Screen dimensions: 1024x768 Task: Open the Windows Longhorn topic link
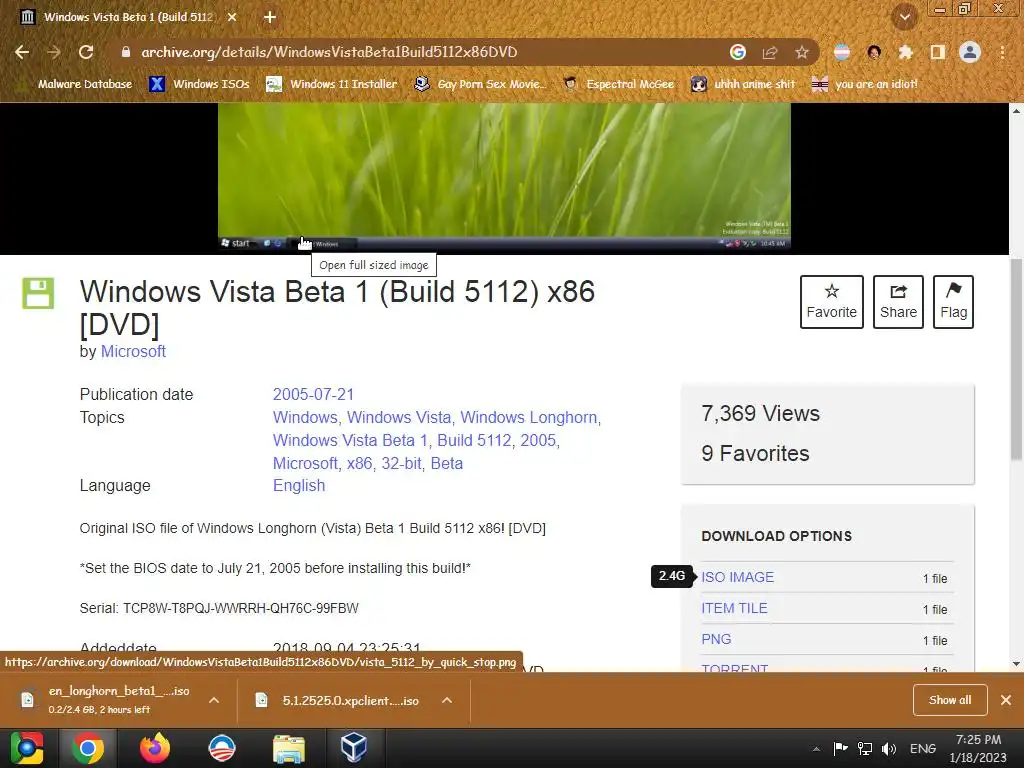pos(528,417)
